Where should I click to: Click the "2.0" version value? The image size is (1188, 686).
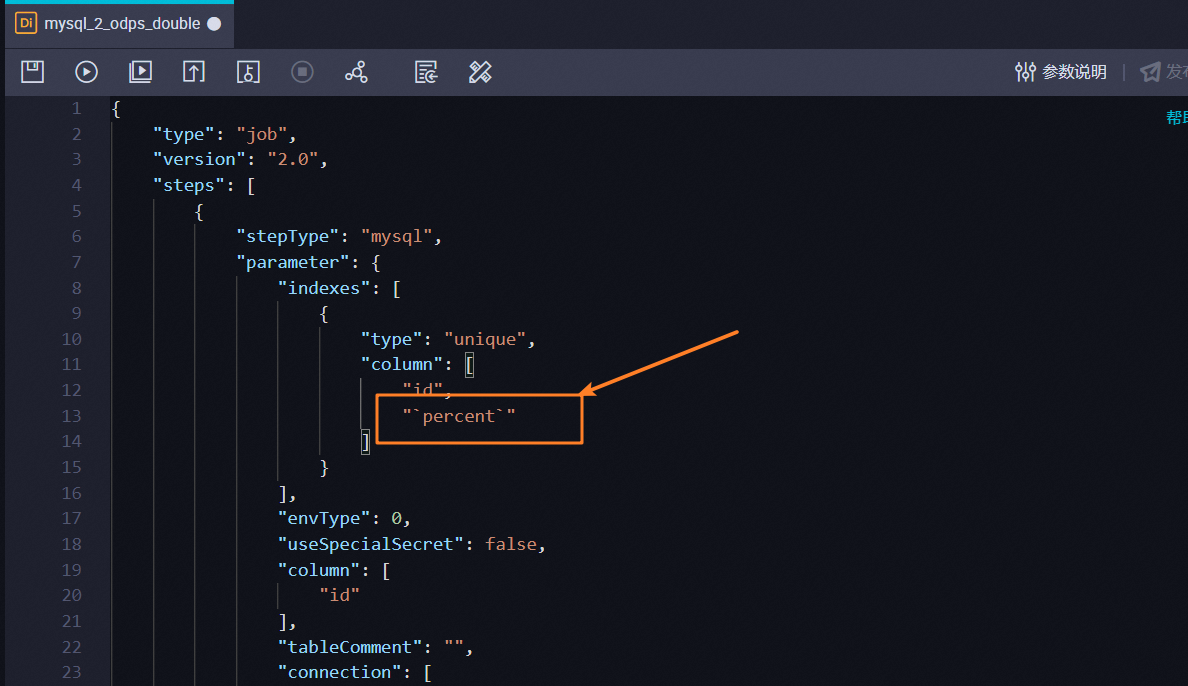(292, 159)
